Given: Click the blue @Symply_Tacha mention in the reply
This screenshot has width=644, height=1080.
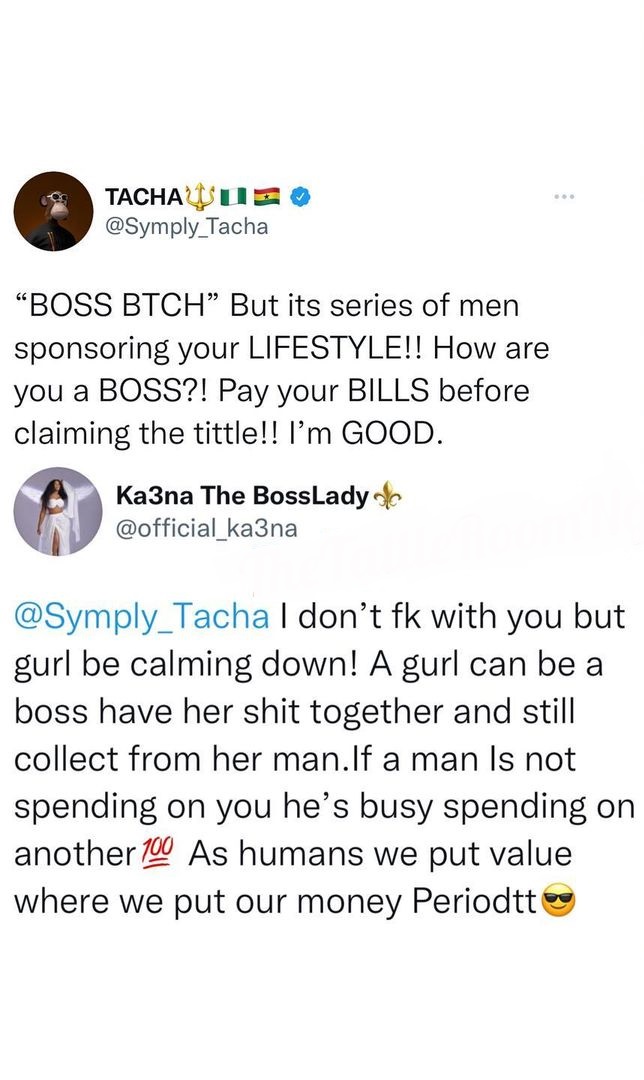Looking at the screenshot, I should coord(142,616).
